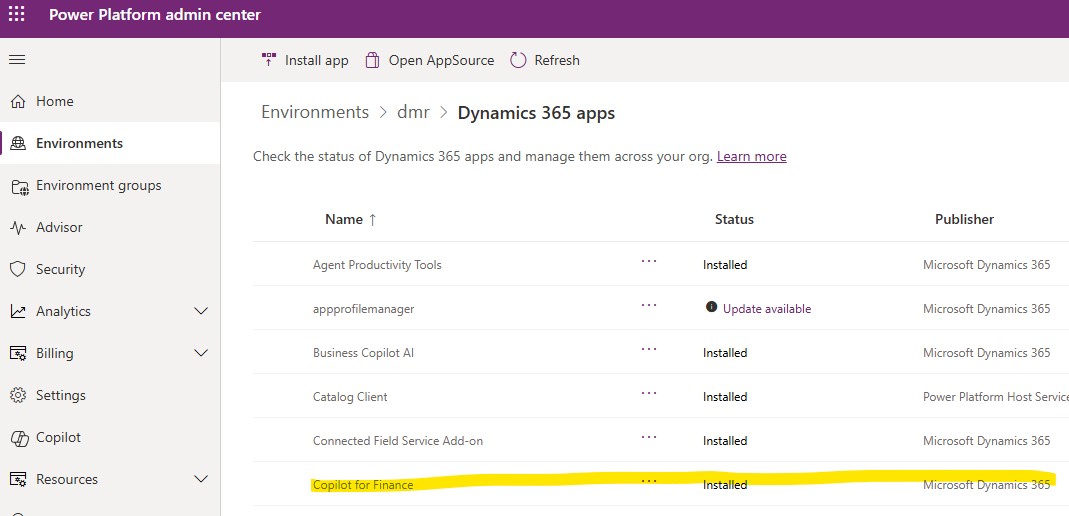The width and height of the screenshot is (1069, 516).
Task: Select Environments in the sidebar
Action: [x=80, y=144]
